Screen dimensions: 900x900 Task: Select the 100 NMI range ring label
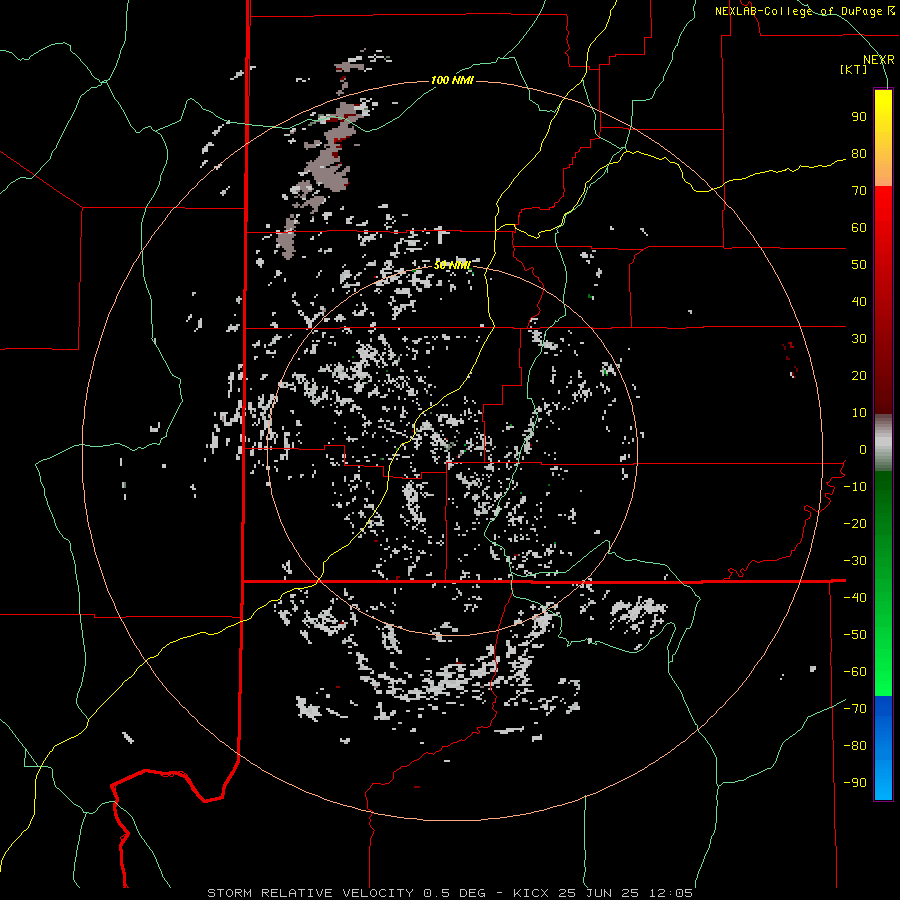(x=452, y=80)
